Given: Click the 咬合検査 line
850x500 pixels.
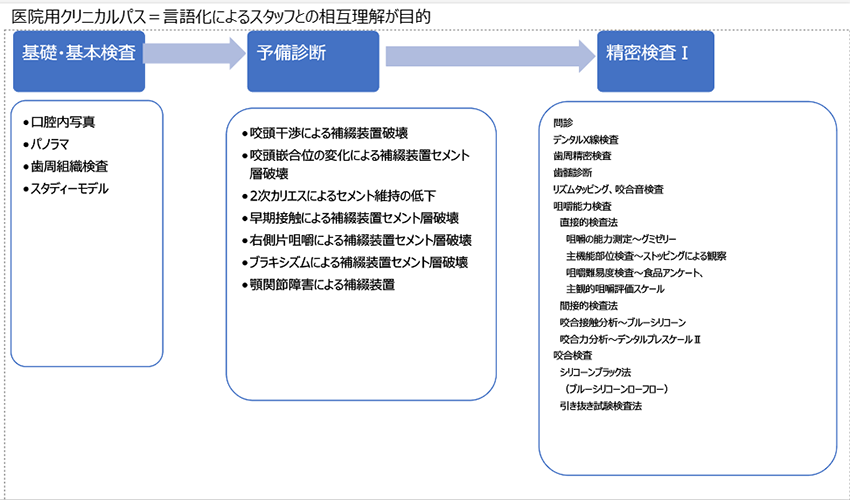Looking at the screenshot, I should click(x=572, y=356).
